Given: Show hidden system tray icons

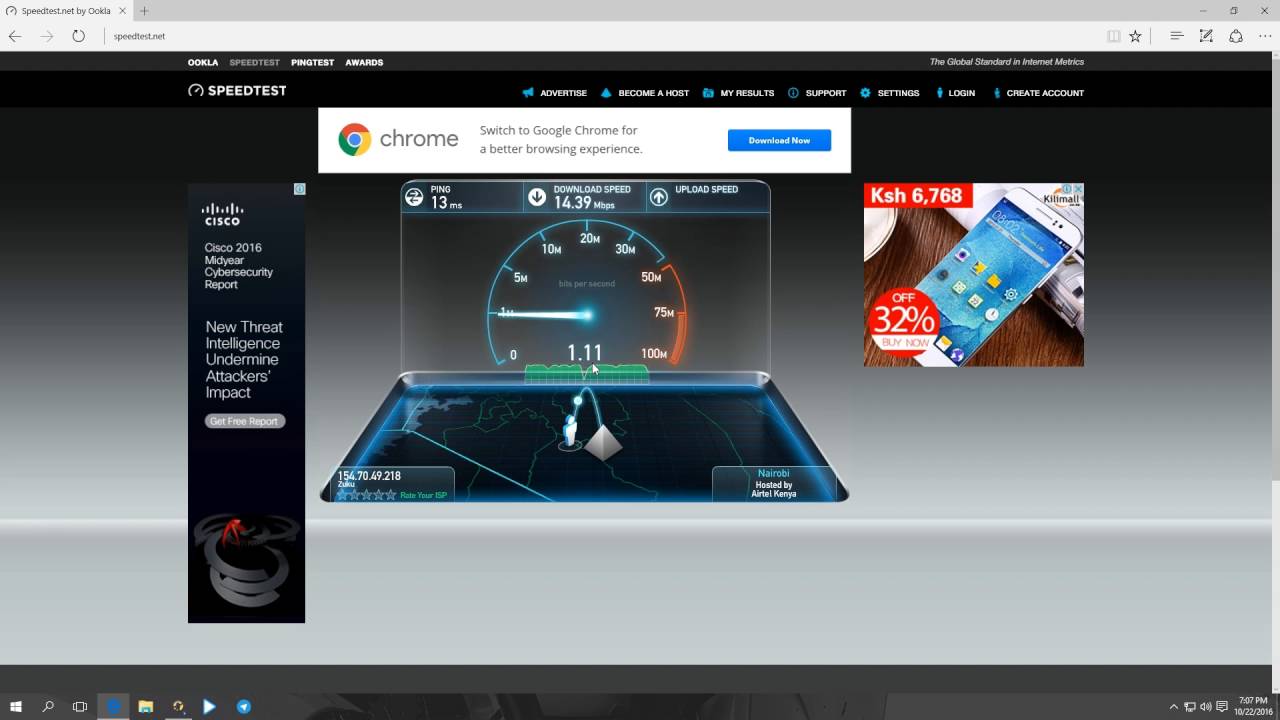Looking at the screenshot, I should (1174, 707).
